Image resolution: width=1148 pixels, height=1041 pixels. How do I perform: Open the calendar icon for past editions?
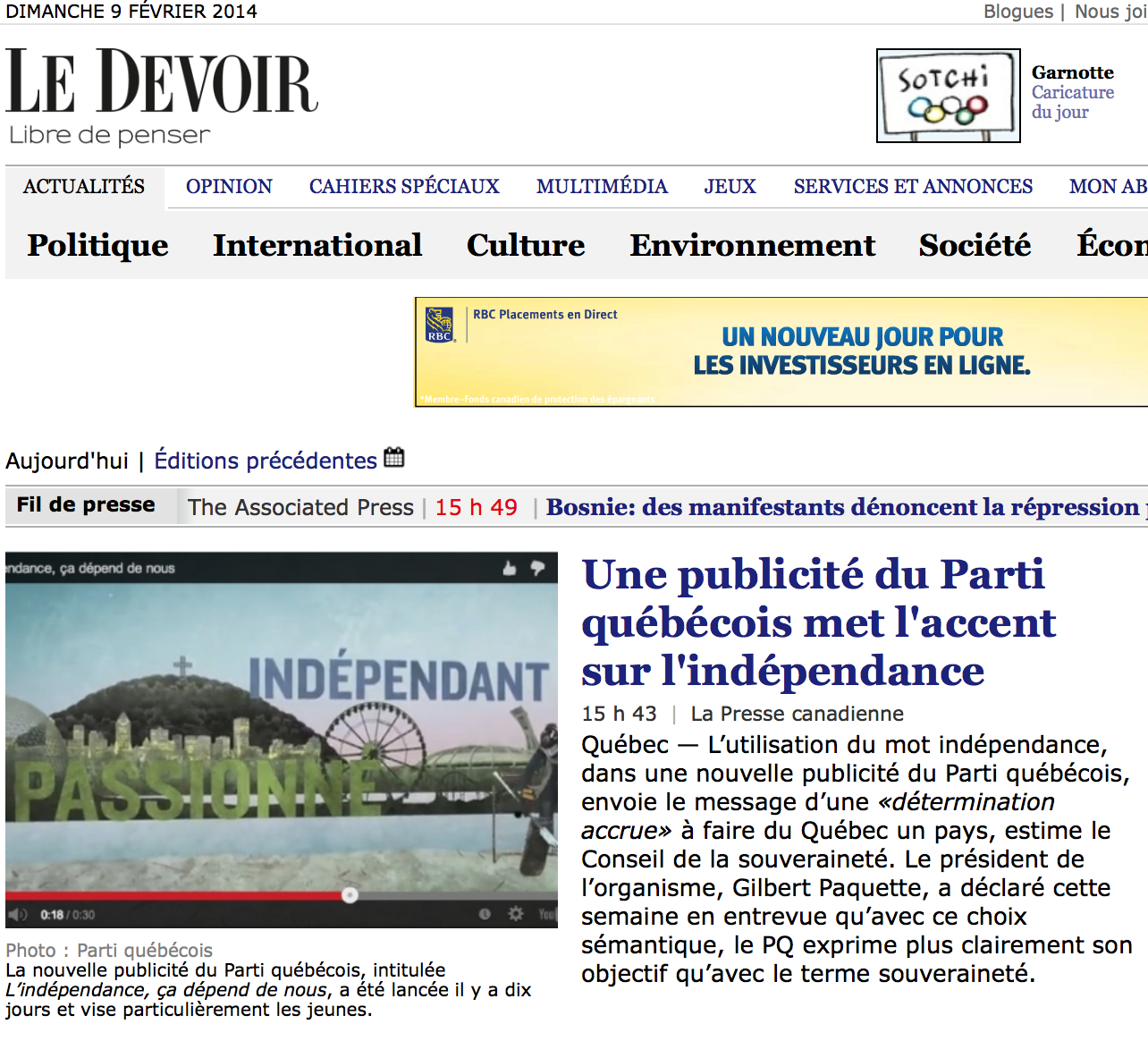pos(394,458)
